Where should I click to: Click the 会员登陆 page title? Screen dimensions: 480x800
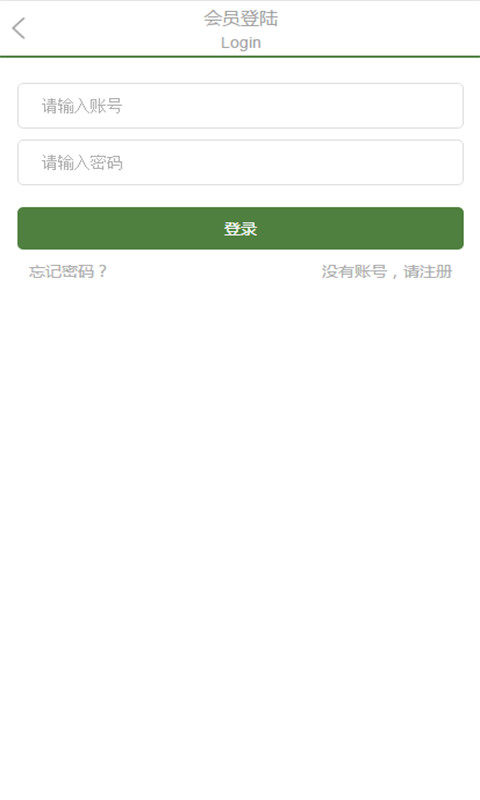click(241, 18)
